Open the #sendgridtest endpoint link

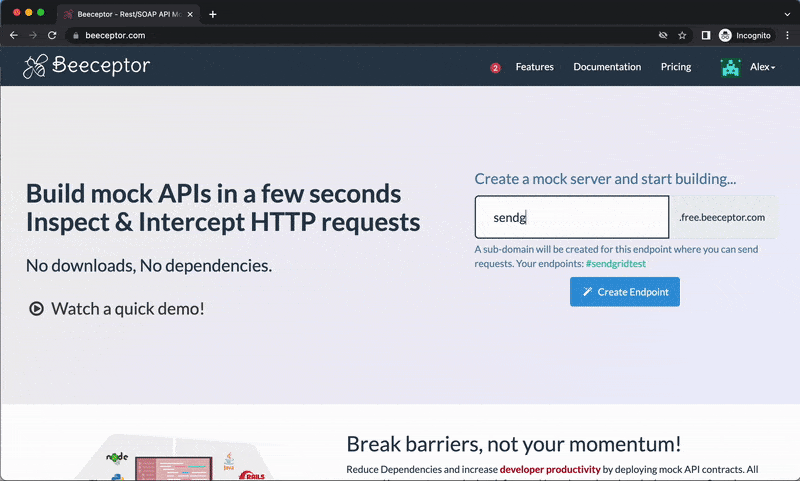tap(615, 264)
